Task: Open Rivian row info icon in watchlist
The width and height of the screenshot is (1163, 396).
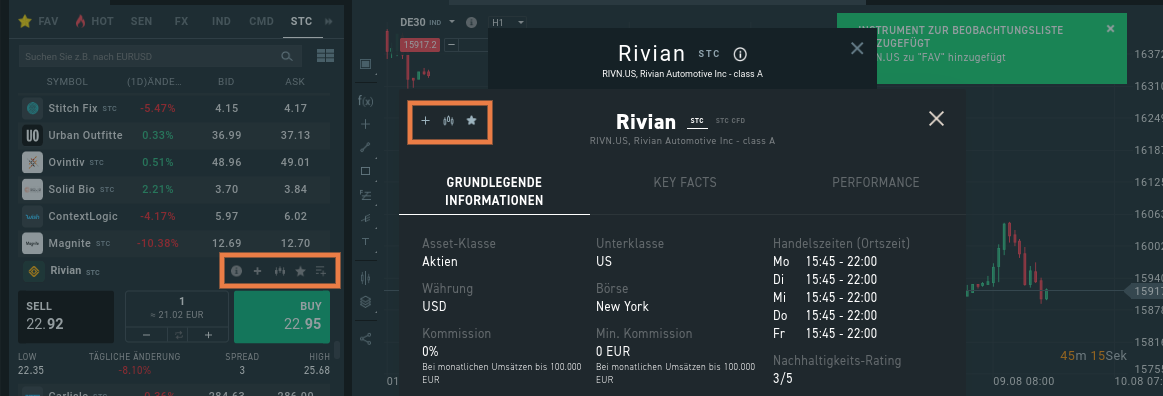Action: (236, 271)
